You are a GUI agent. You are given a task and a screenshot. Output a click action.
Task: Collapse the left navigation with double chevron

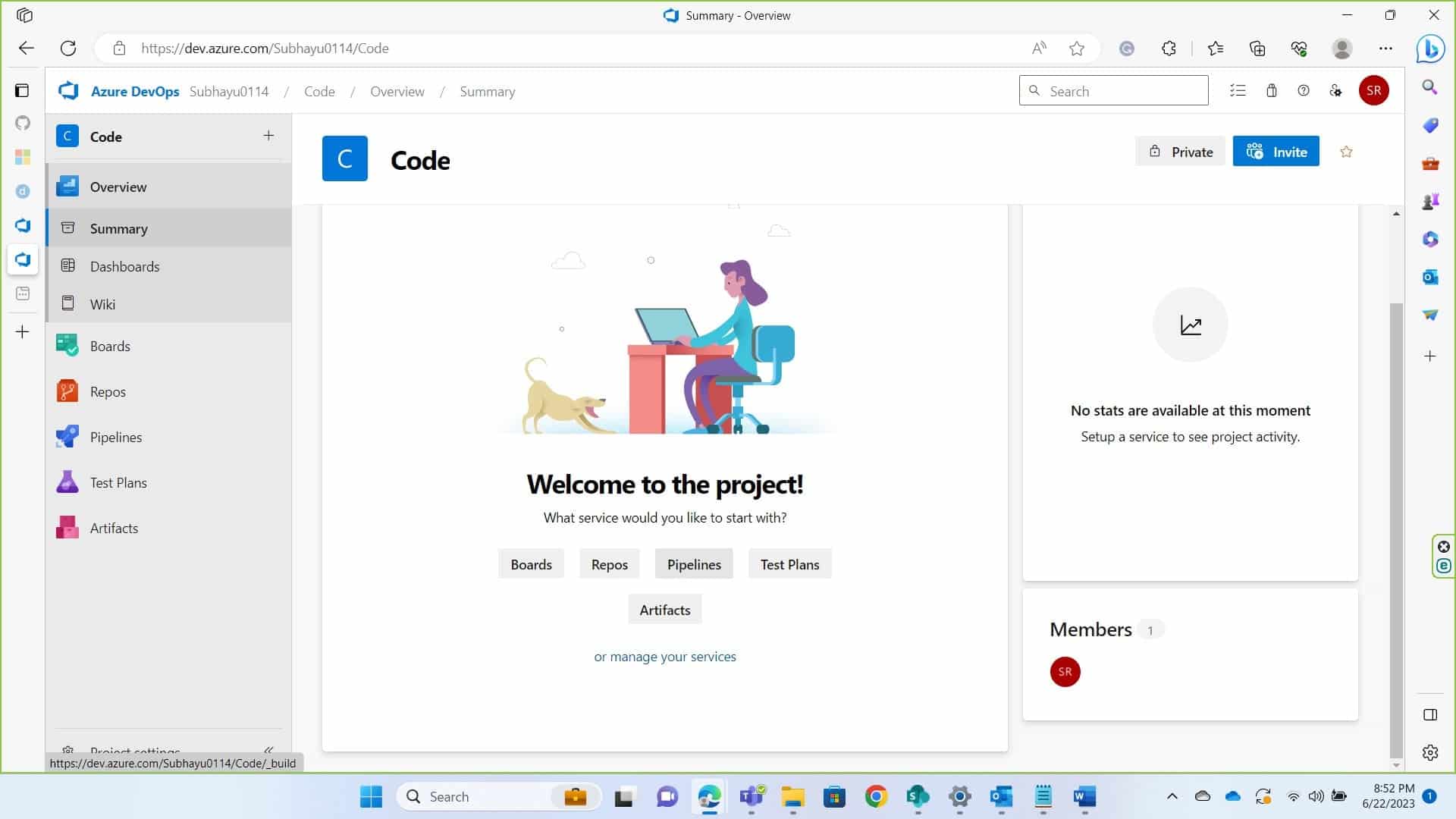click(x=268, y=749)
